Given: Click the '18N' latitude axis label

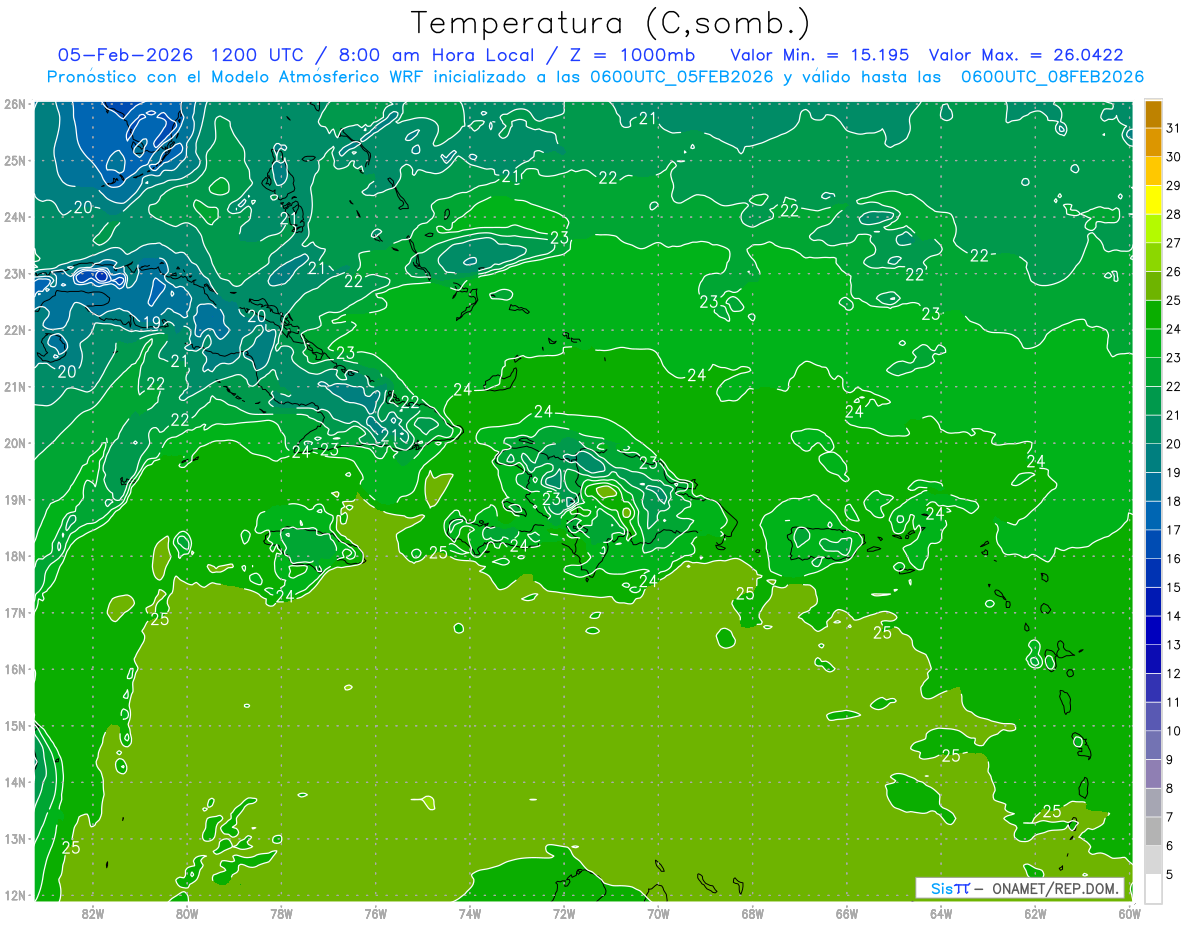Looking at the screenshot, I should 15,556.
